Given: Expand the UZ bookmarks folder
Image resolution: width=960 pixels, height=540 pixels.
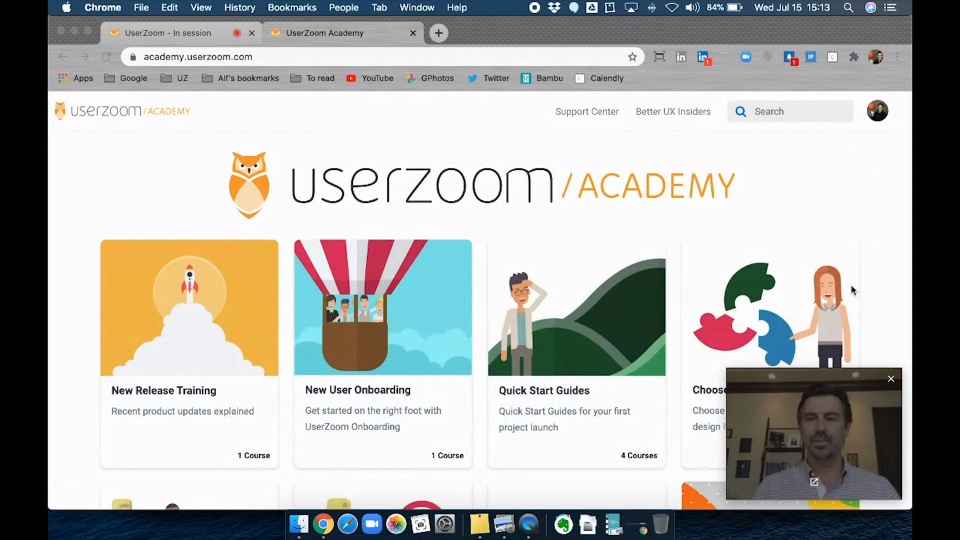Looking at the screenshot, I should point(174,78).
